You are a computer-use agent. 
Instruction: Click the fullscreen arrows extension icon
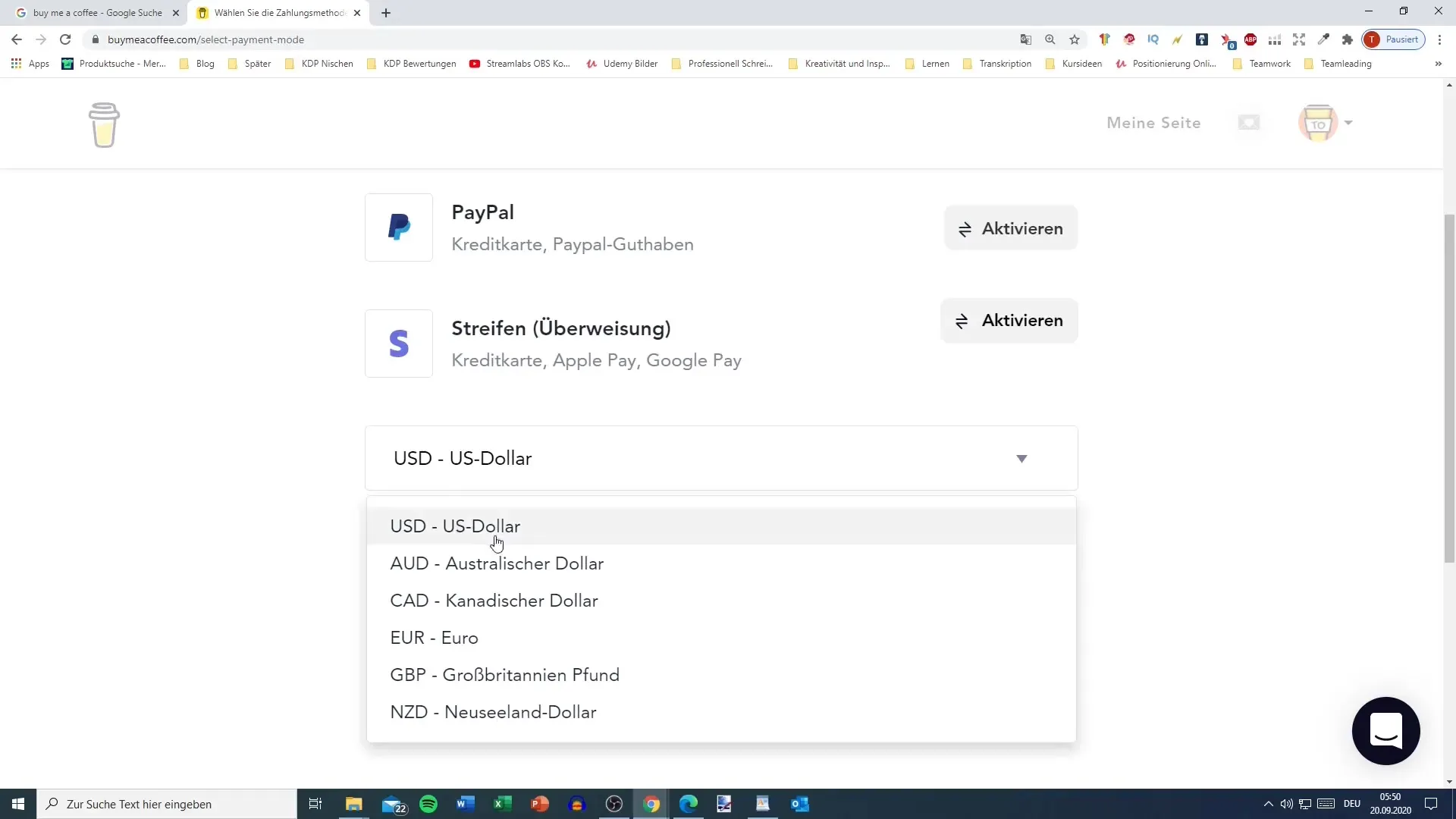[x=1299, y=39]
